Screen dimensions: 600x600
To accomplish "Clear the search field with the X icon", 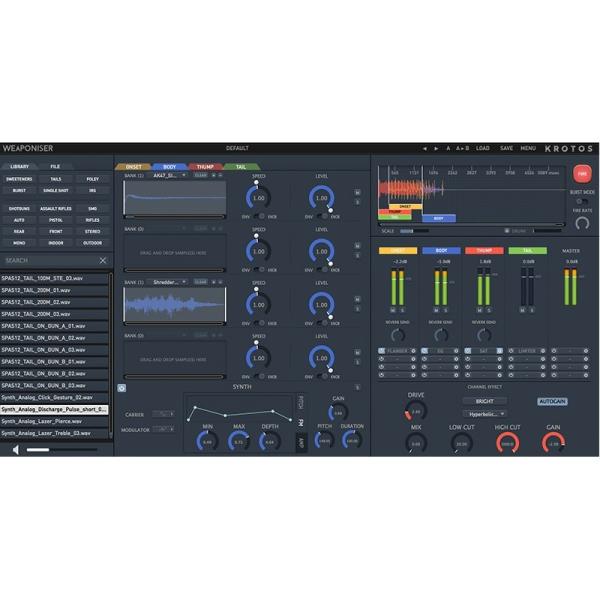I will [x=103, y=260].
